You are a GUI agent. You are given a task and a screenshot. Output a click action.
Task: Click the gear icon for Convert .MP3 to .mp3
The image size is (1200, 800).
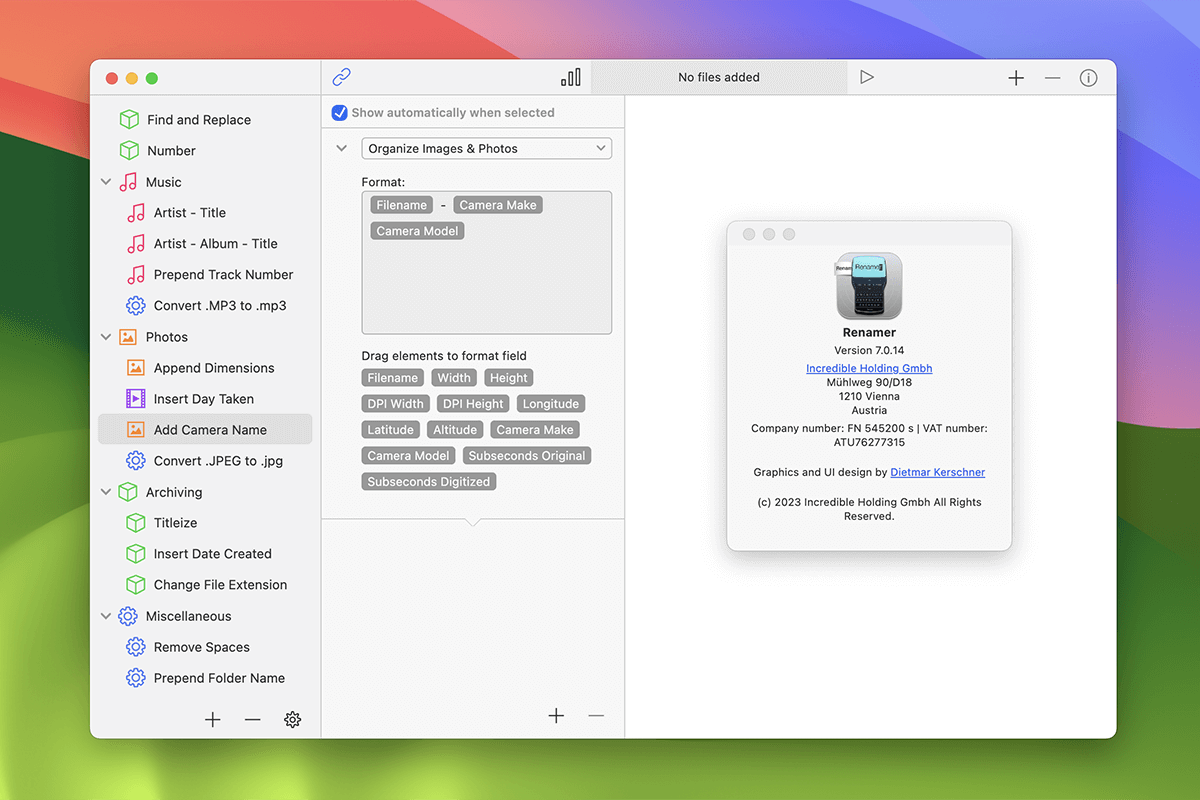point(136,306)
